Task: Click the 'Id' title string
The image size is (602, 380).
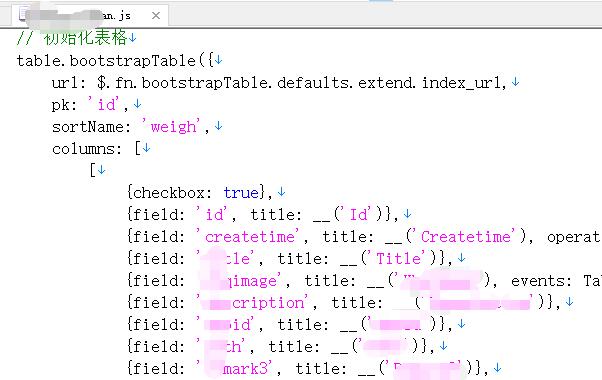Action: click(357, 214)
